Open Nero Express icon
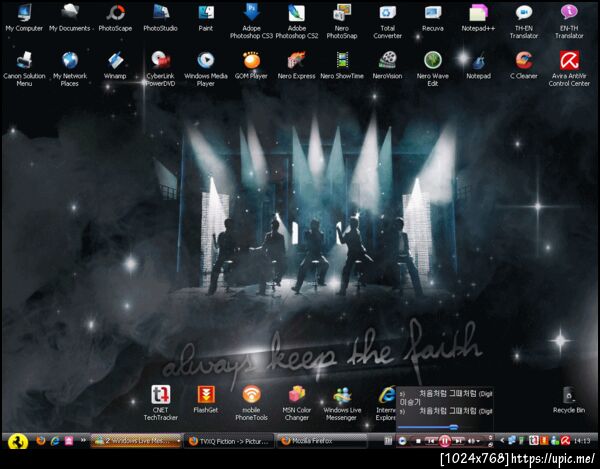Image resolution: width=600 pixels, height=469 pixels. coord(297,65)
